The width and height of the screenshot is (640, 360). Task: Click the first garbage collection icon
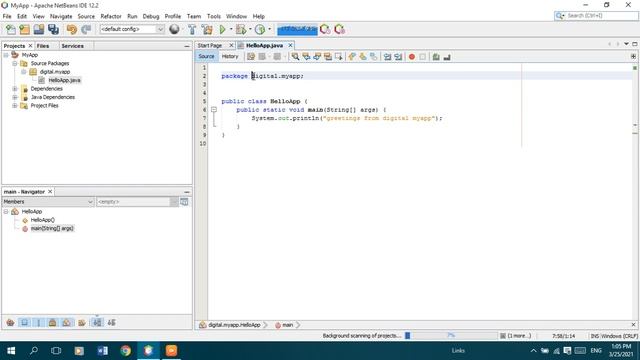325,29
